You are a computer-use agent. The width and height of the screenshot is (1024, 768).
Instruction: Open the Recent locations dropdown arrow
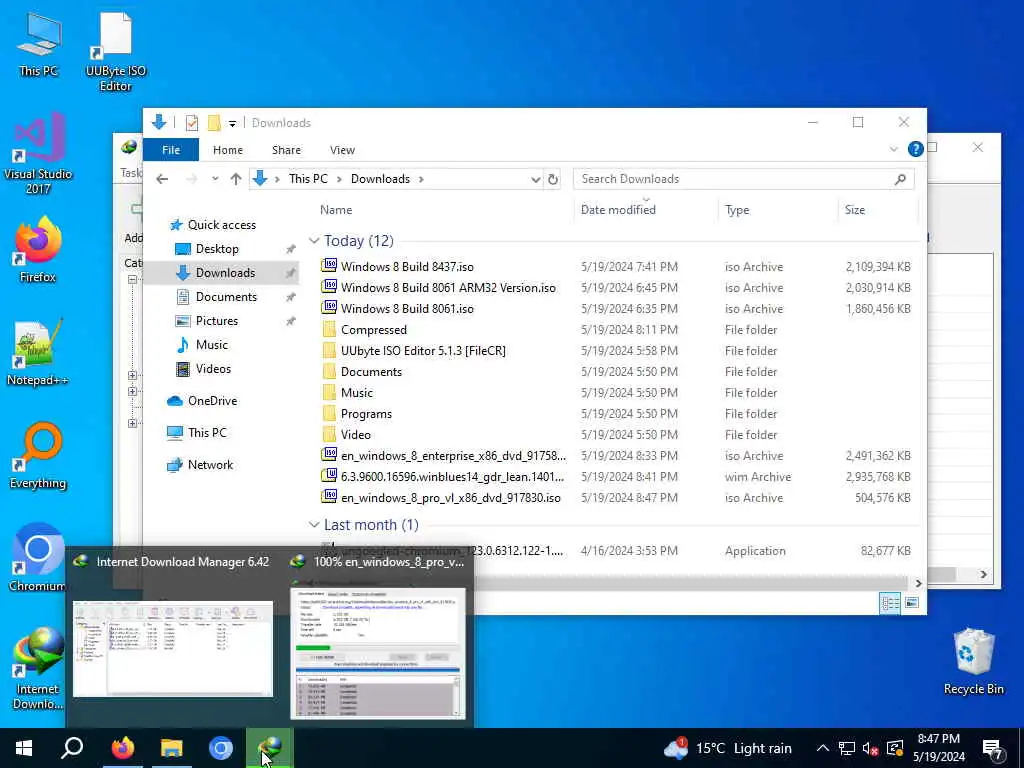click(x=214, y=179)
